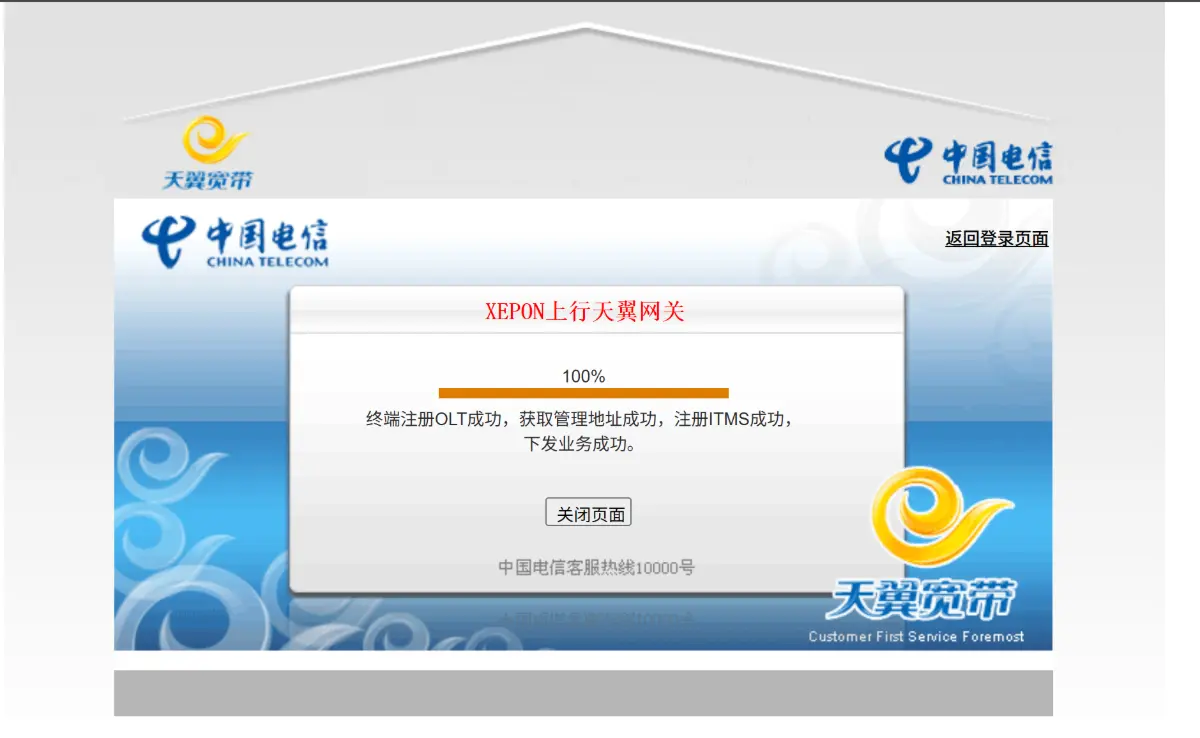The width and height of the screenshot is (1200, 738).
Task: Click the 100% progress label
Action: coord(584,376)
